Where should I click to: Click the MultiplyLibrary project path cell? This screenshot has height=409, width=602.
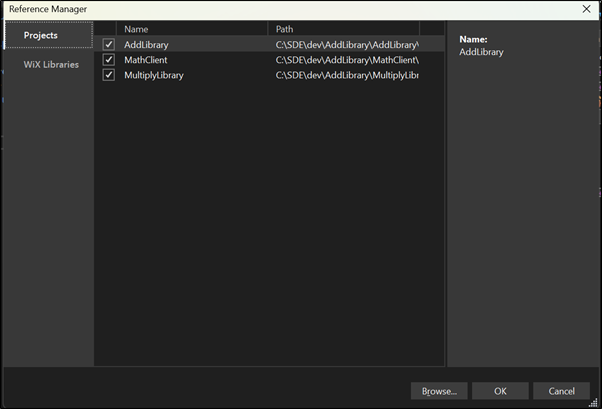(347, 75)
